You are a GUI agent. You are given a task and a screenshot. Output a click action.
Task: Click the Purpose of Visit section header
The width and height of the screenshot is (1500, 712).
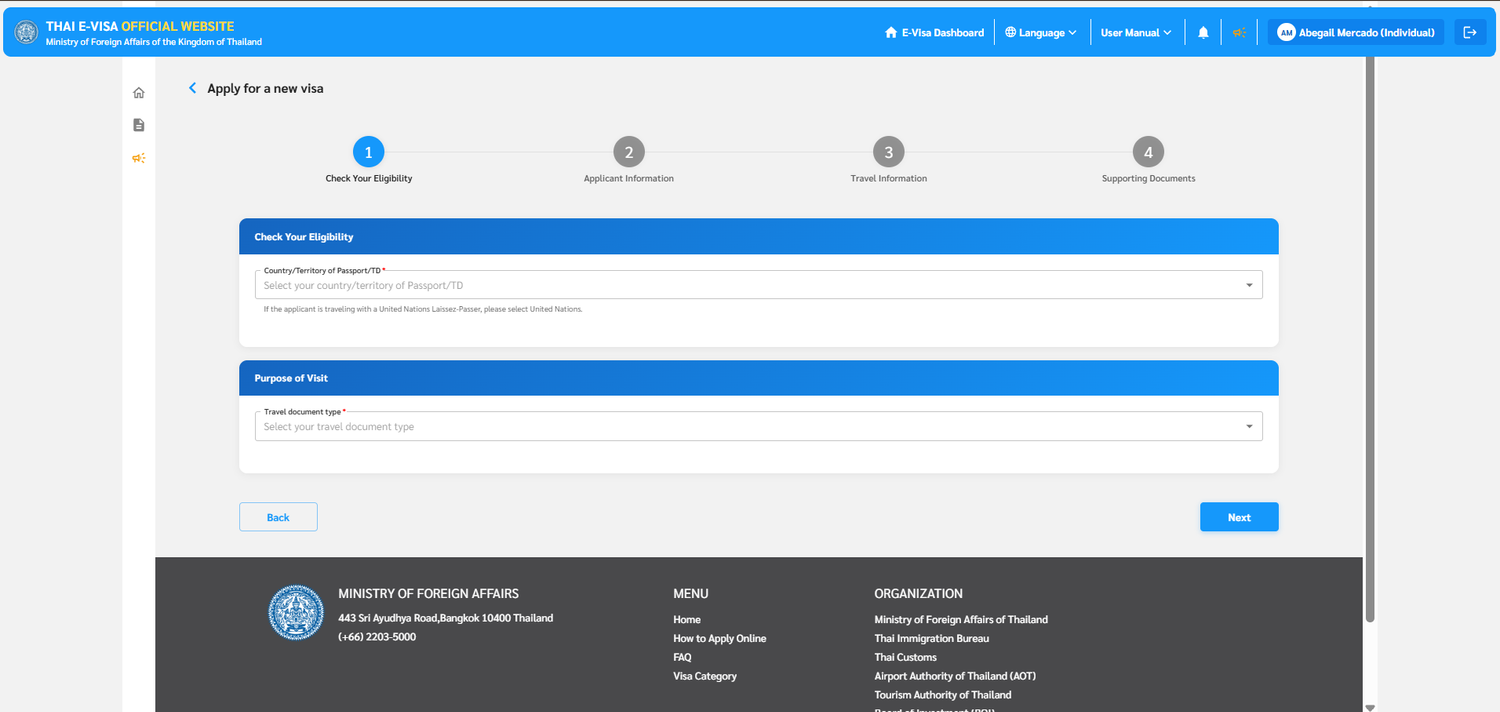click(758, 378)
